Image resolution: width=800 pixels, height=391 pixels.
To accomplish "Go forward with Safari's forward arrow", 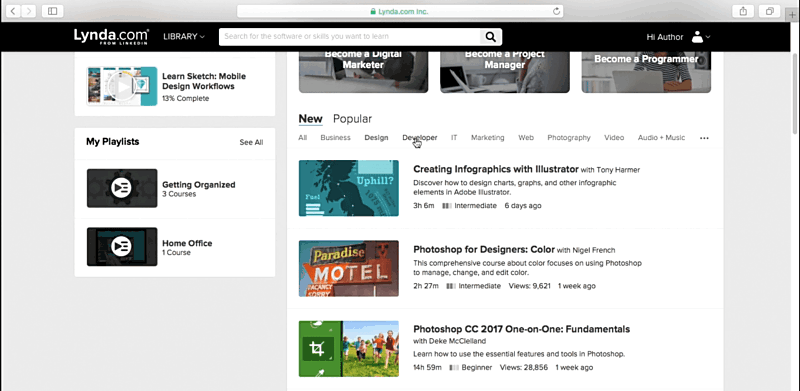I will click(x=28, y=11).
